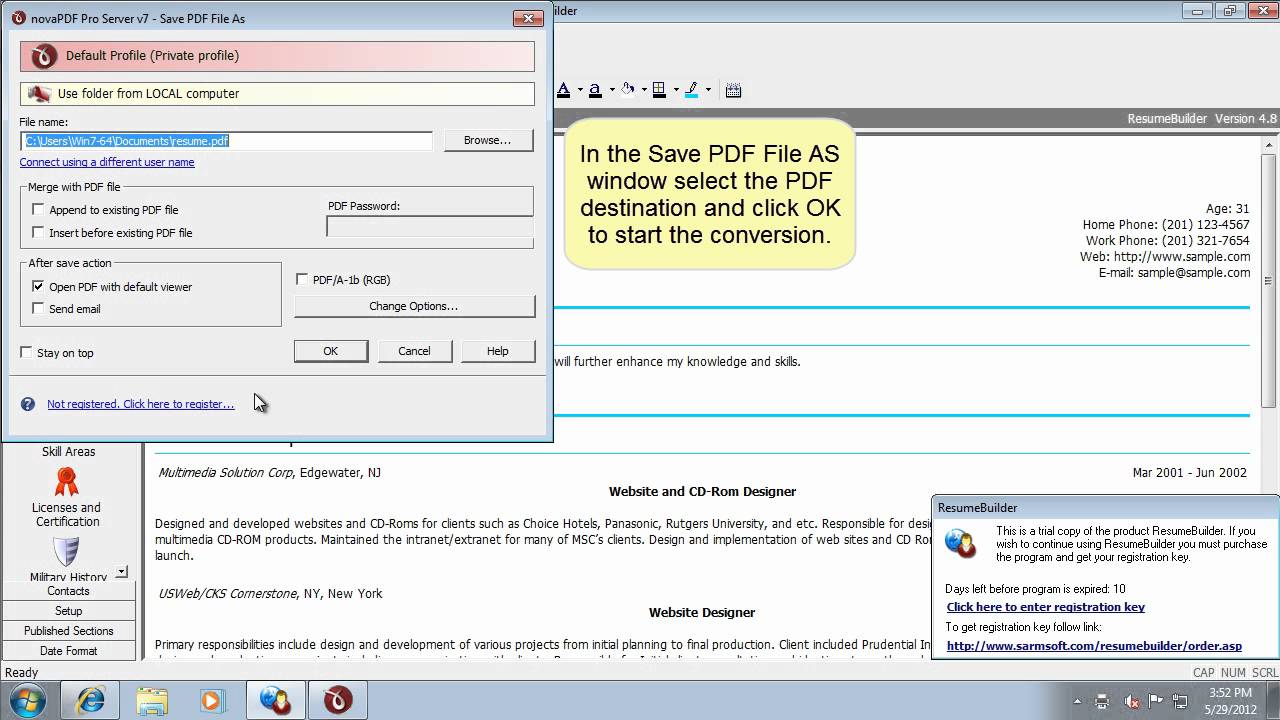
Task: Click the taskbar clock showing 3:52 PM
Action: click(1229, 700)
